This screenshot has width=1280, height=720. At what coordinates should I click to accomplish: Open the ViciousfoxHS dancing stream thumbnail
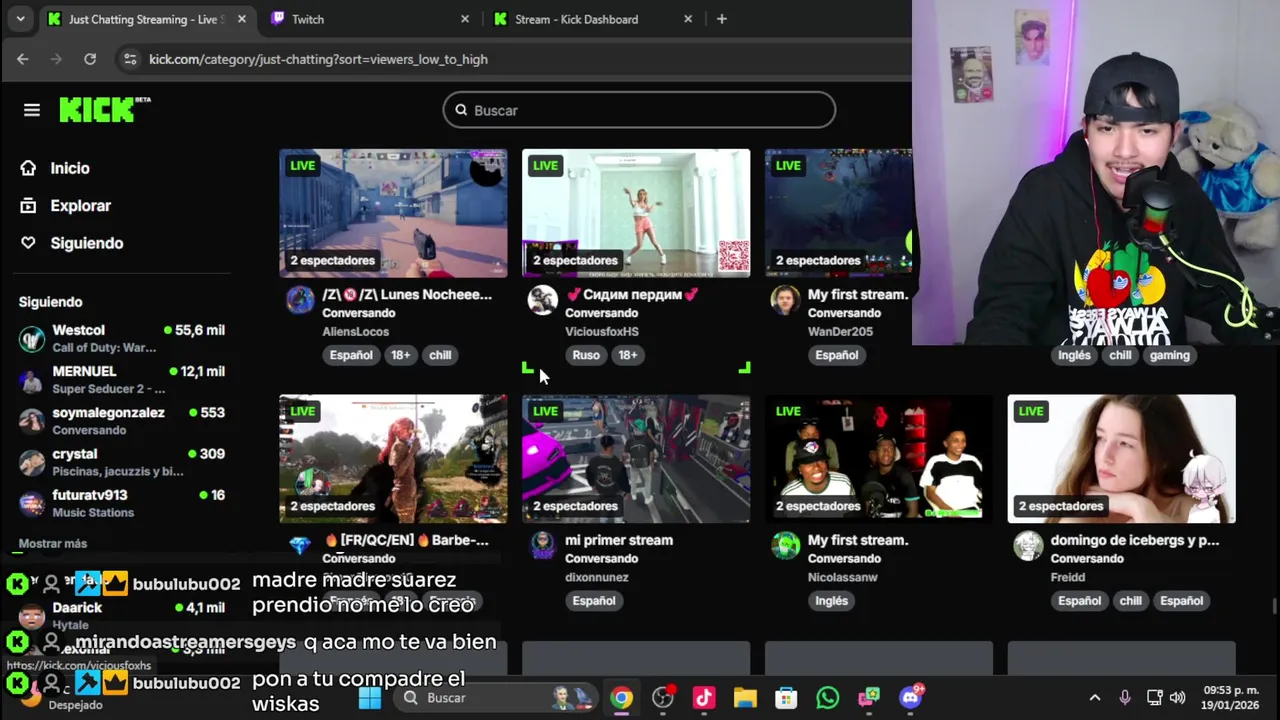point(636,213)
